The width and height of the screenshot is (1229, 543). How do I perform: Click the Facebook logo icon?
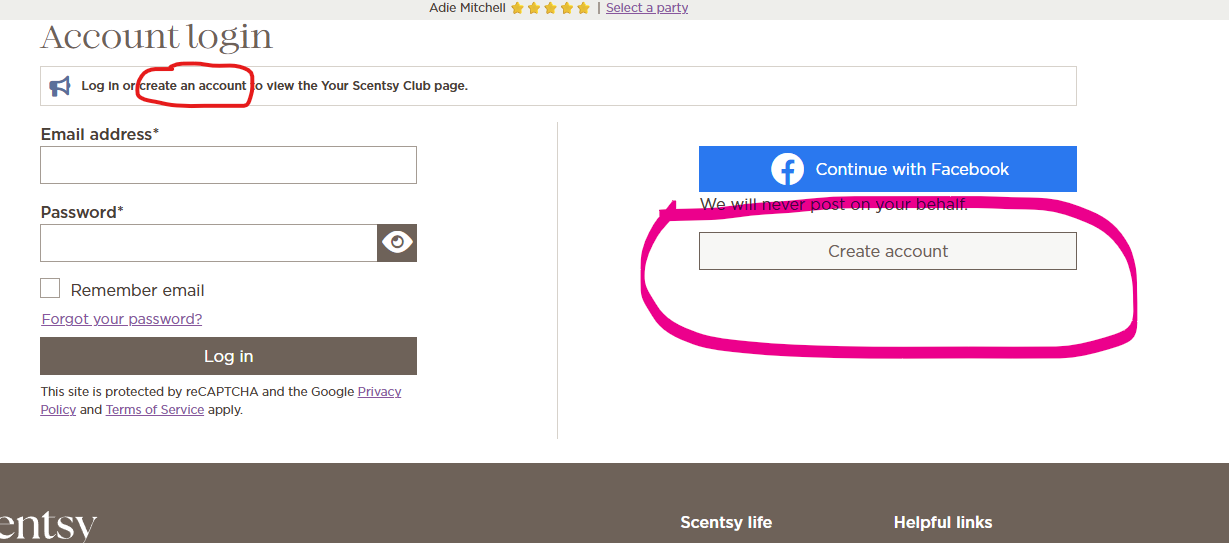click(788, 169)
